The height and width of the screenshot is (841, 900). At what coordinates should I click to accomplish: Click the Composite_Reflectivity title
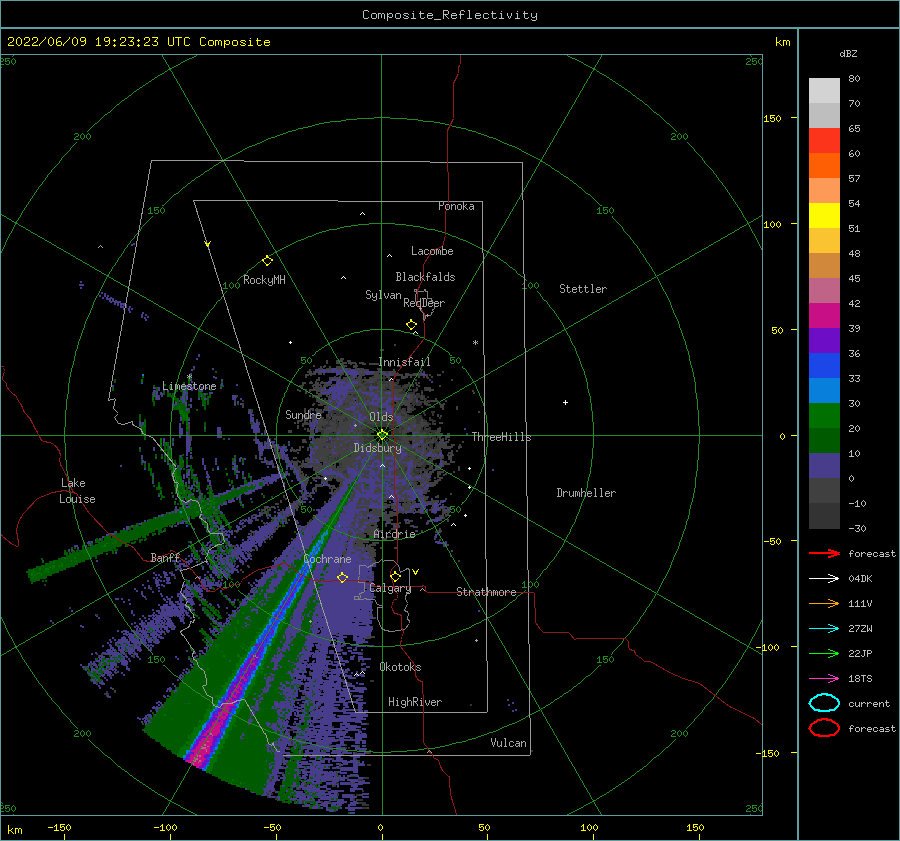(449, 15)
